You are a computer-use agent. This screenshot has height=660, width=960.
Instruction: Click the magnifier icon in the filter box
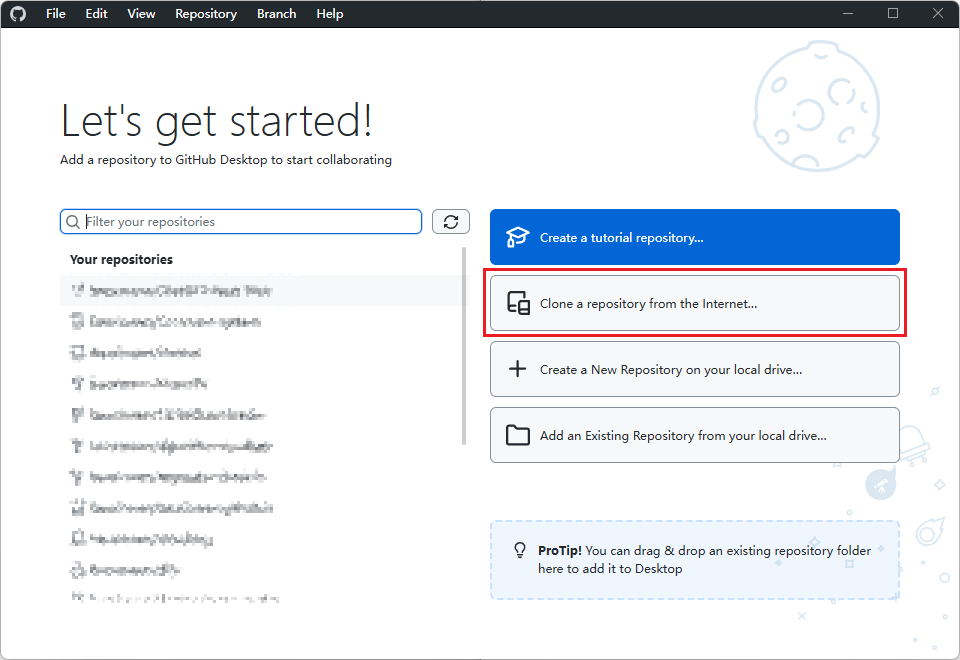tap(73, 222)
